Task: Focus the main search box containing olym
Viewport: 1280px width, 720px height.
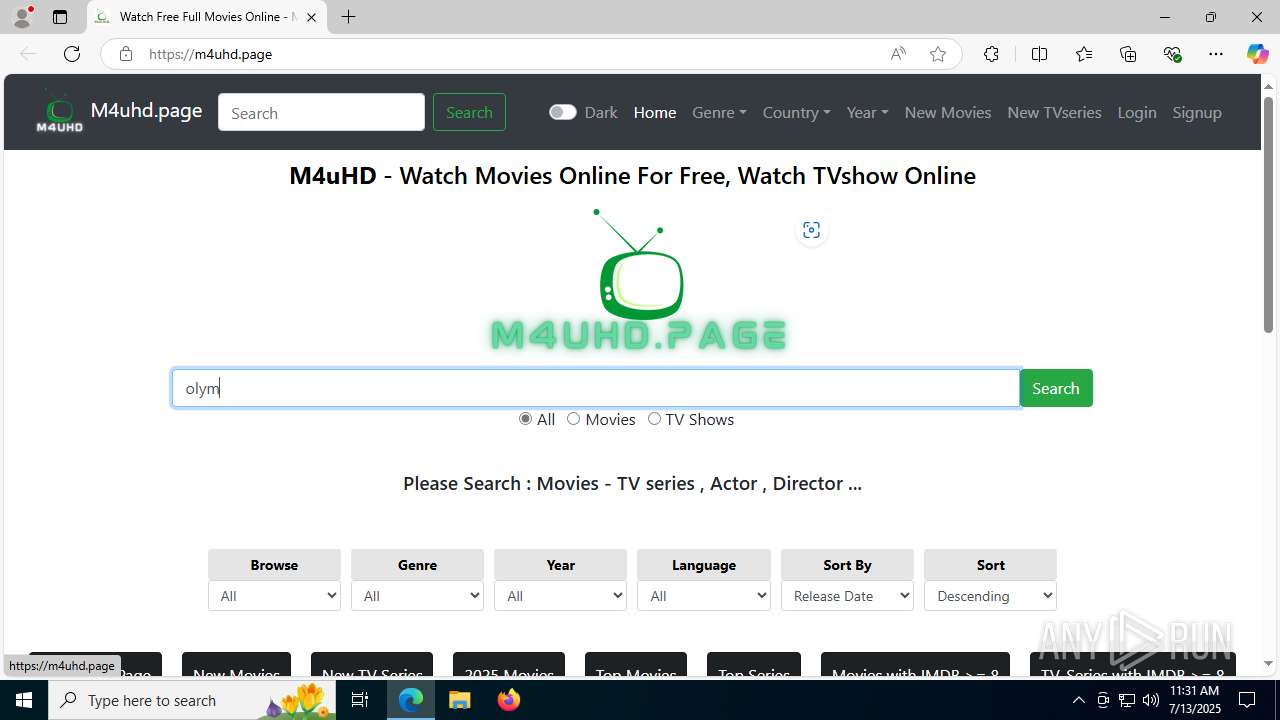Action: [596, 388]
